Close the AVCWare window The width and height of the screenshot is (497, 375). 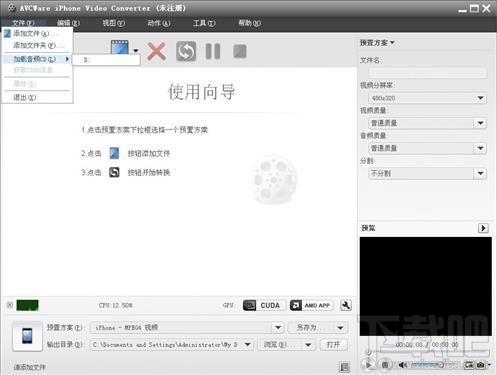pyautogui.click(x=486, y=9)
